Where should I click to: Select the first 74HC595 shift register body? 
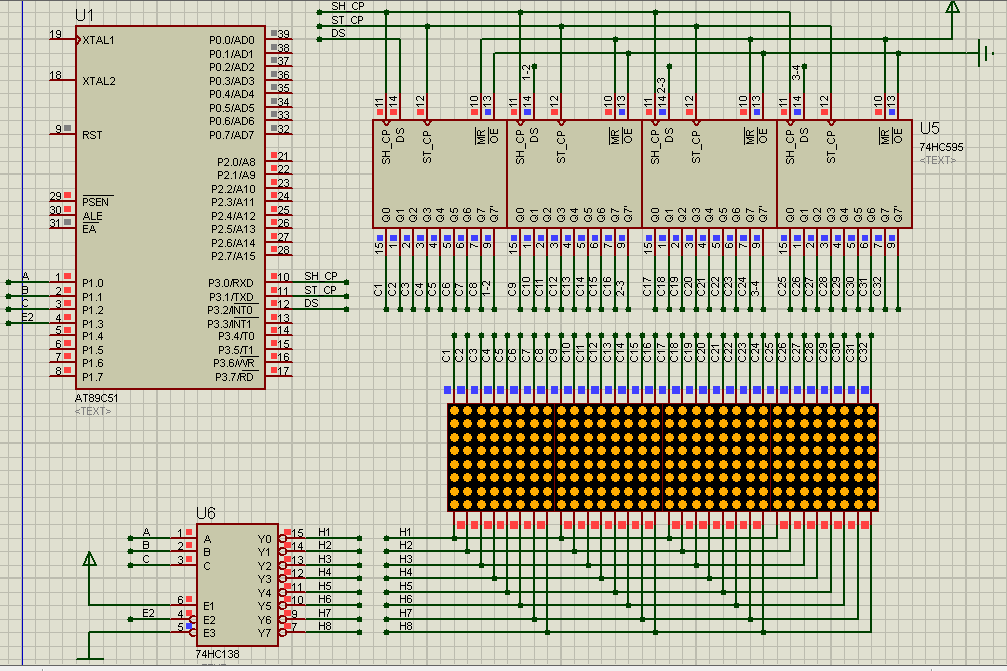tap(438, 175)
